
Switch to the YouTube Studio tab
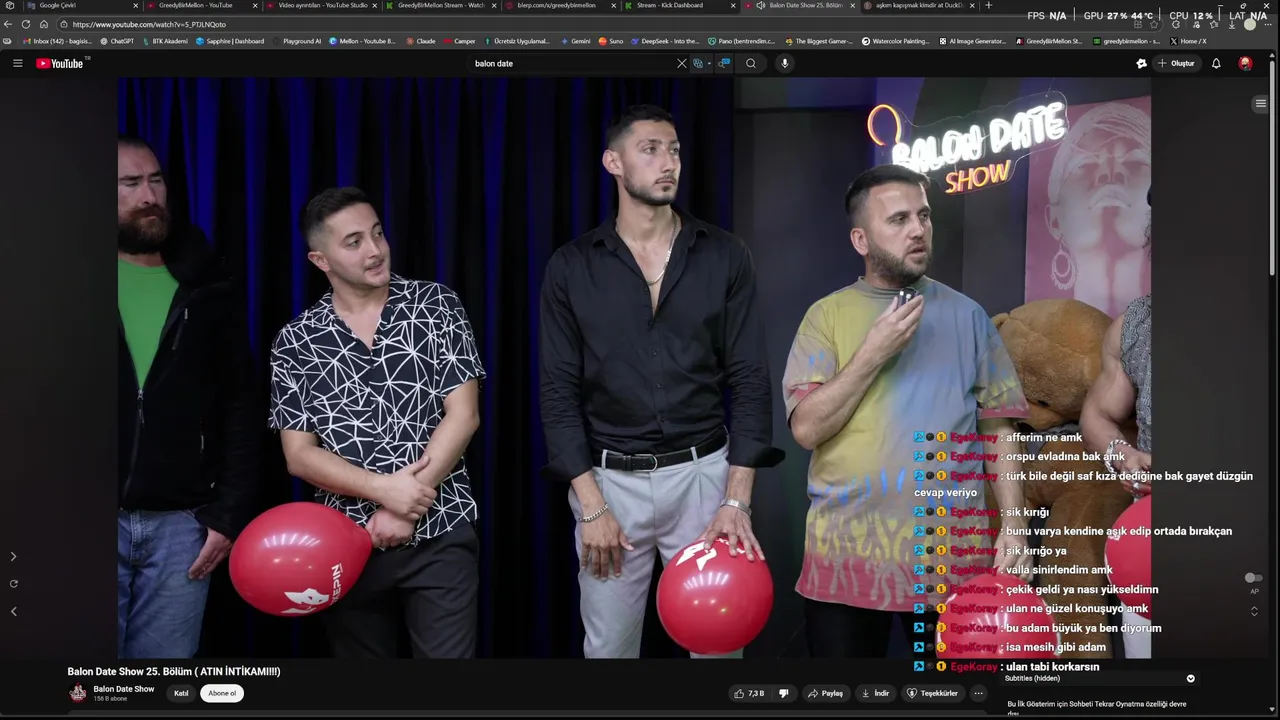[322, 5]
